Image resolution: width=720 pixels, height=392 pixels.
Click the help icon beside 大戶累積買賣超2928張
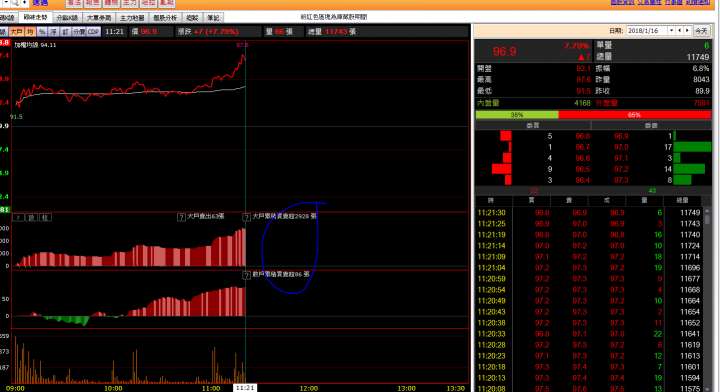(x=247, y=217)
